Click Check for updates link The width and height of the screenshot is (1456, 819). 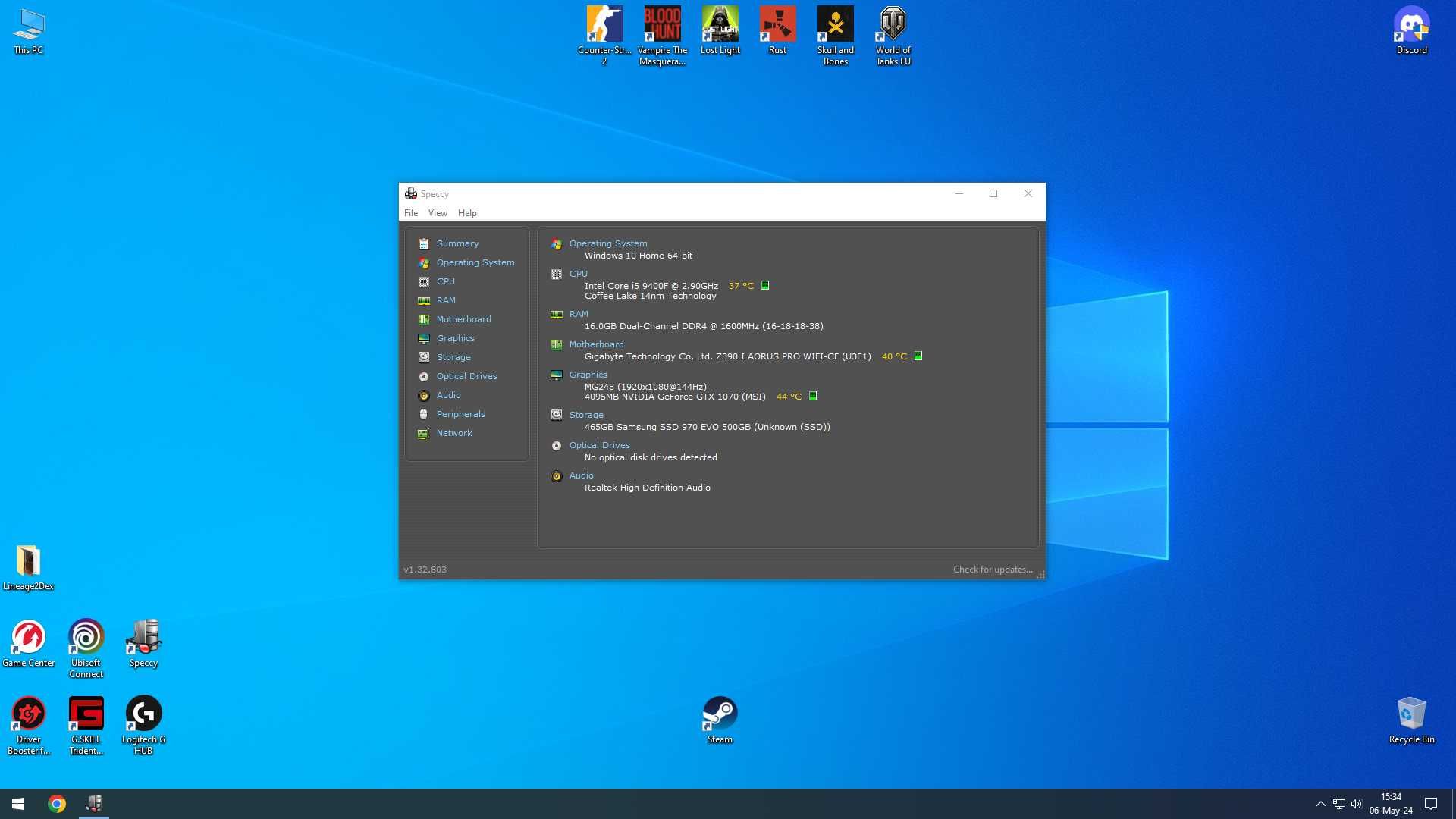coord(993,570)
